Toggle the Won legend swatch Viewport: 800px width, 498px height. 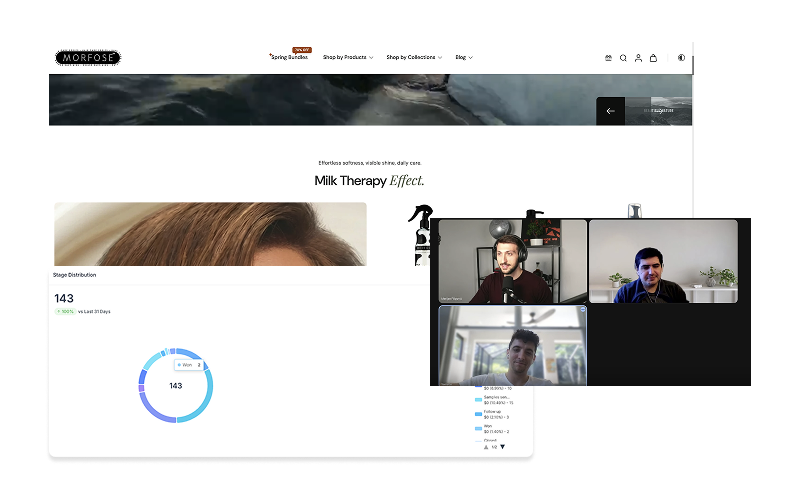478,429
